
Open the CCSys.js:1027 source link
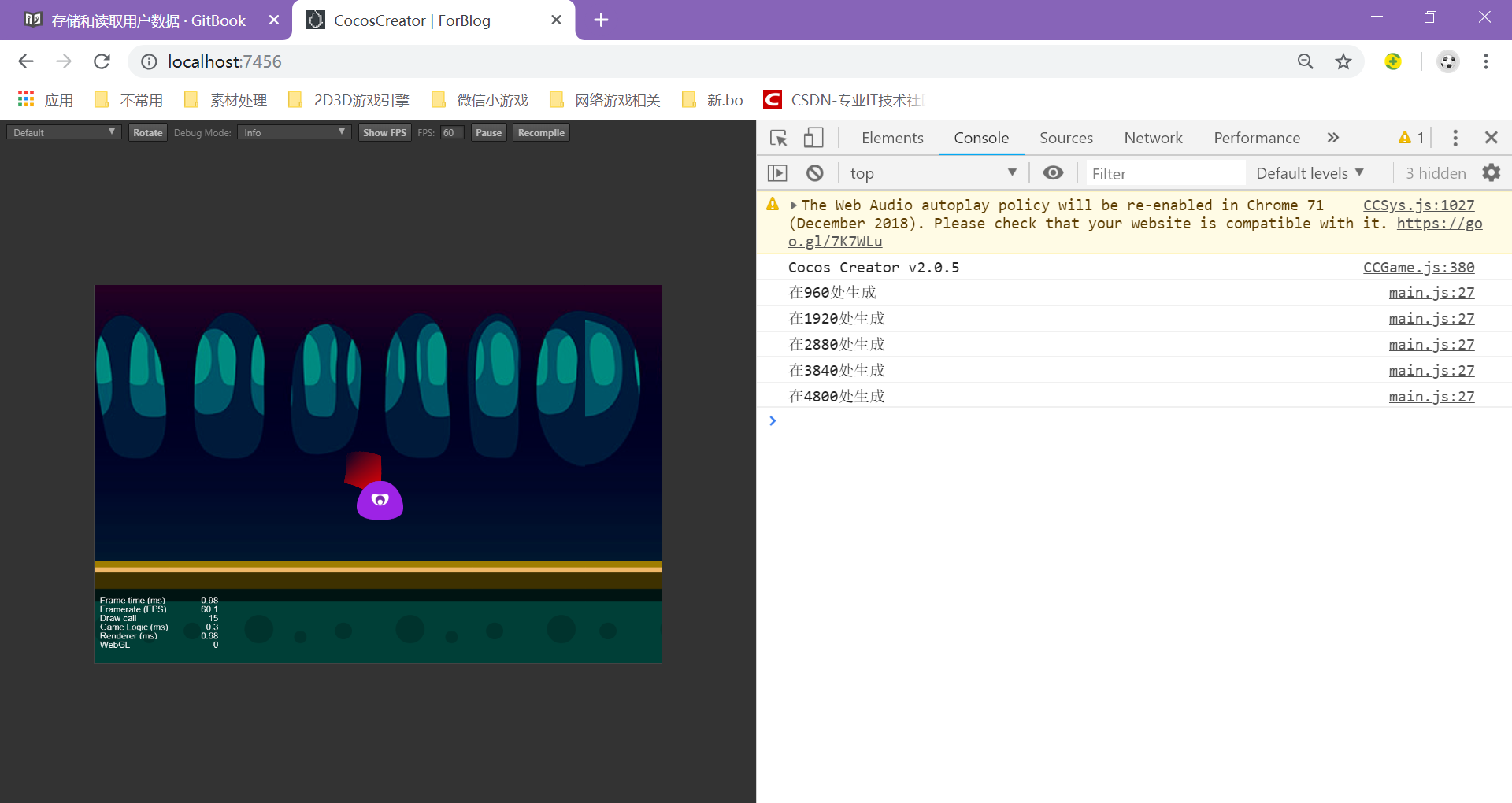pos(1418,205)
